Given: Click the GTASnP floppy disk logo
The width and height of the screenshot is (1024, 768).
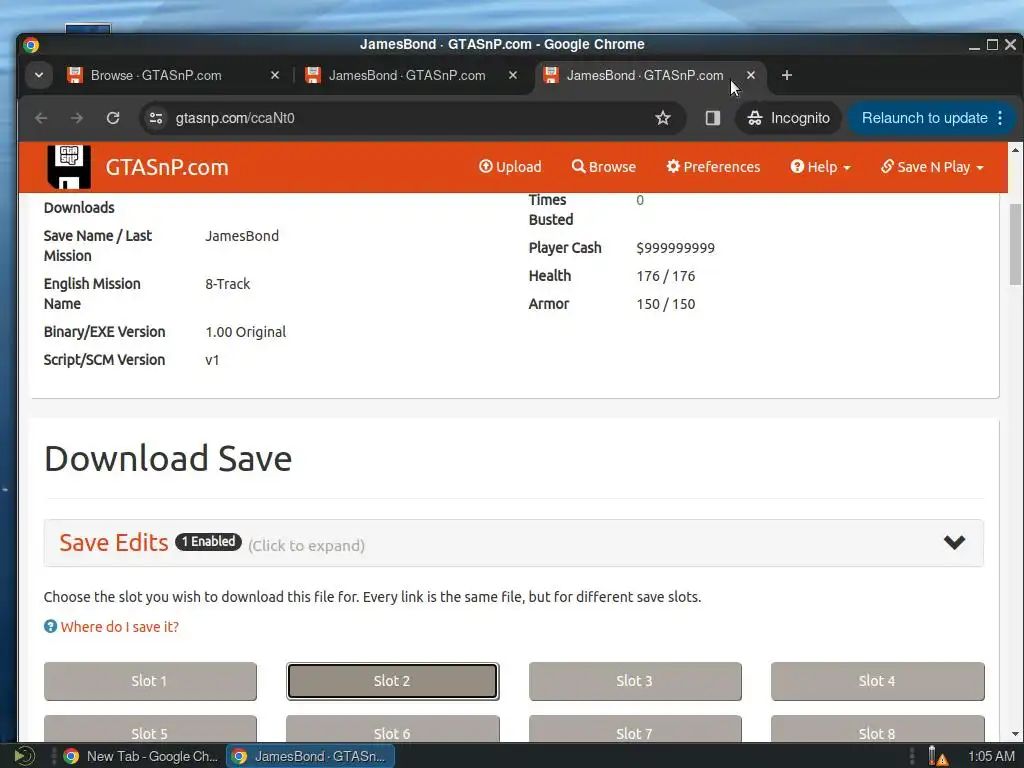Looking at the screenshot, I should (69, 167).
